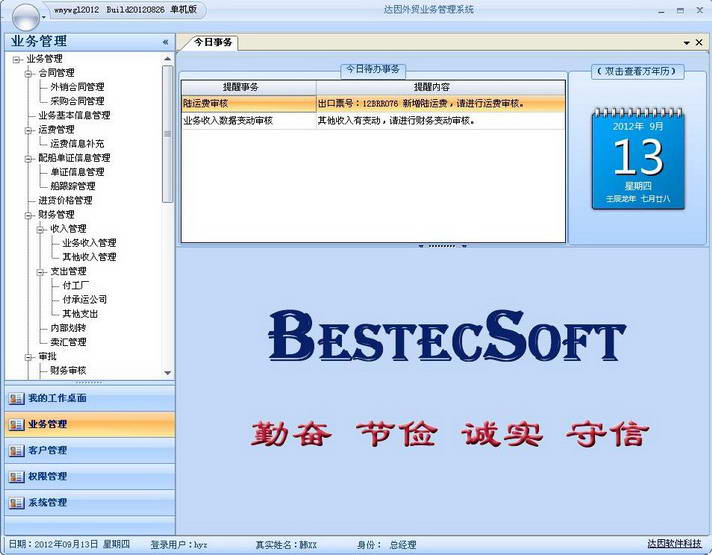Image resolution: width=712 pixels, height=555 pixels.
Task: Switch to the 今日事务 tab
Action: 213,42
